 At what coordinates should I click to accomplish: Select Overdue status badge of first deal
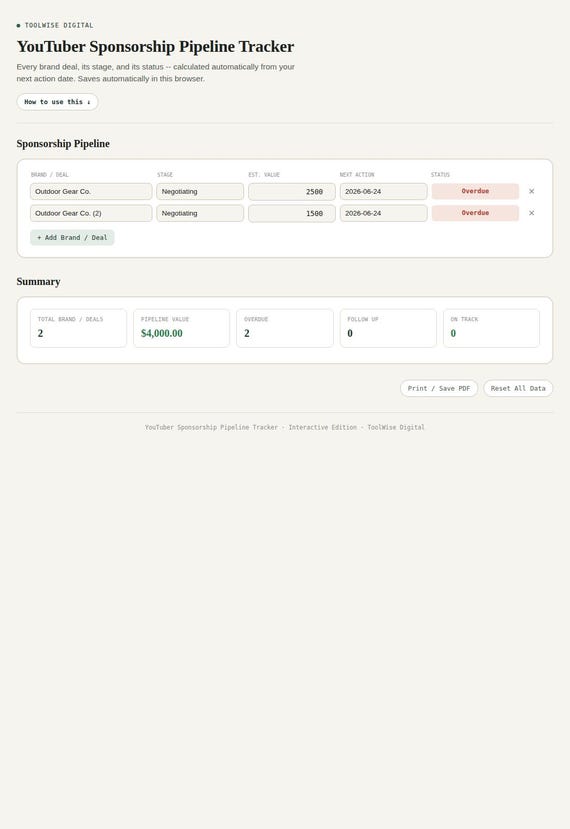click(475, 191)
